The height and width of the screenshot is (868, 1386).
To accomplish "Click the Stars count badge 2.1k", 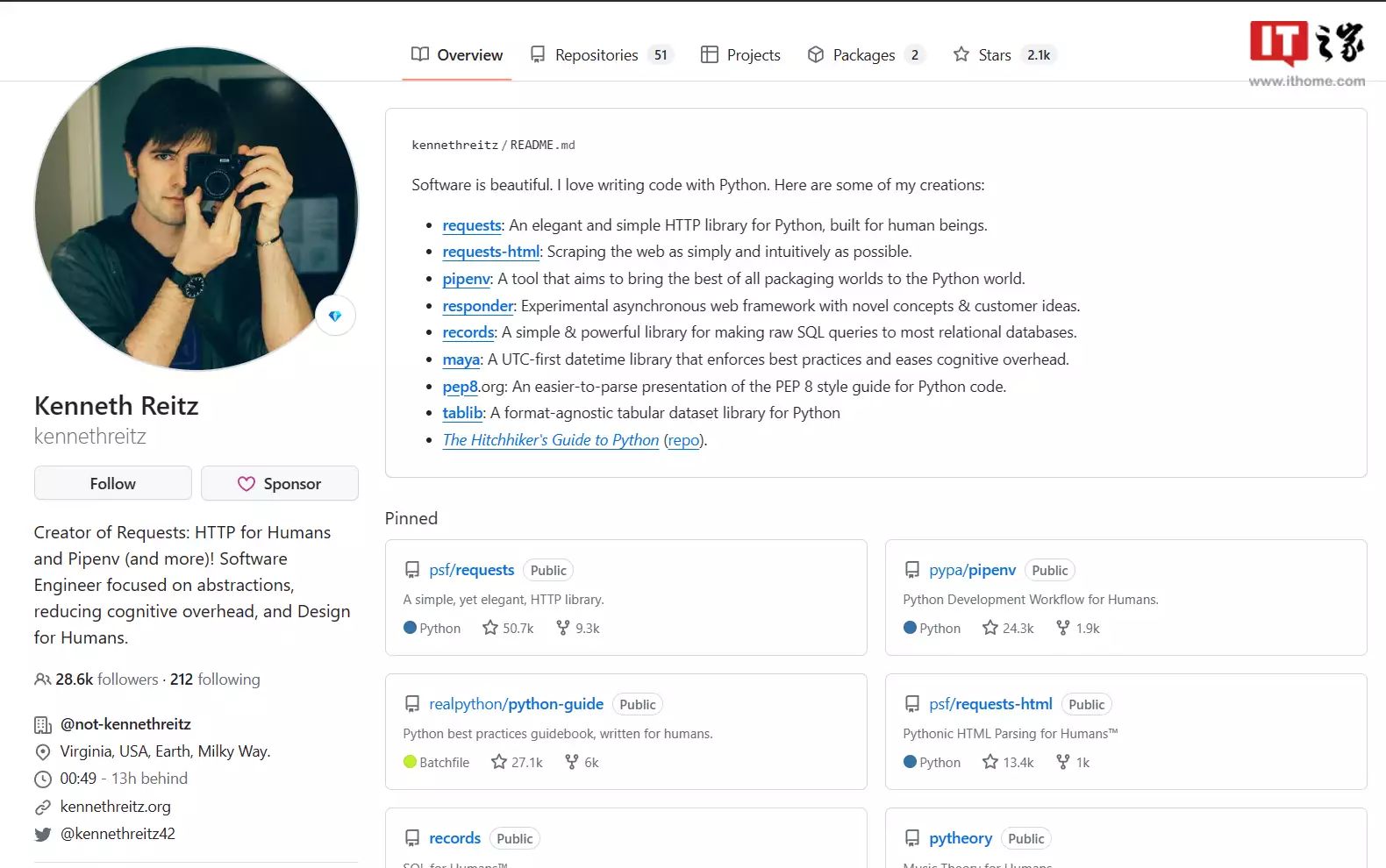I will 1039,54.
